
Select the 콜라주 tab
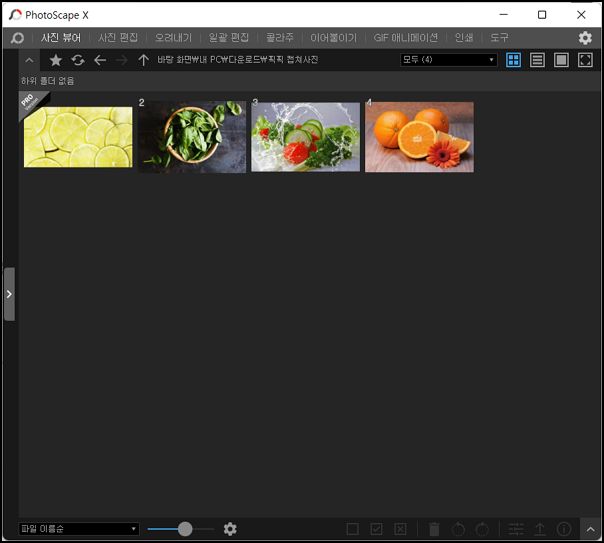[280, 38]
